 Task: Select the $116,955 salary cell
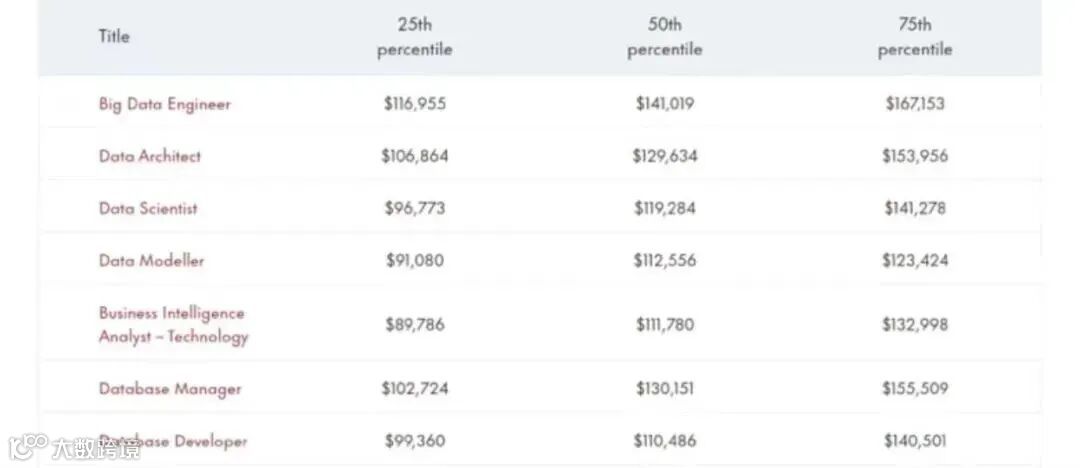point(414,104)
